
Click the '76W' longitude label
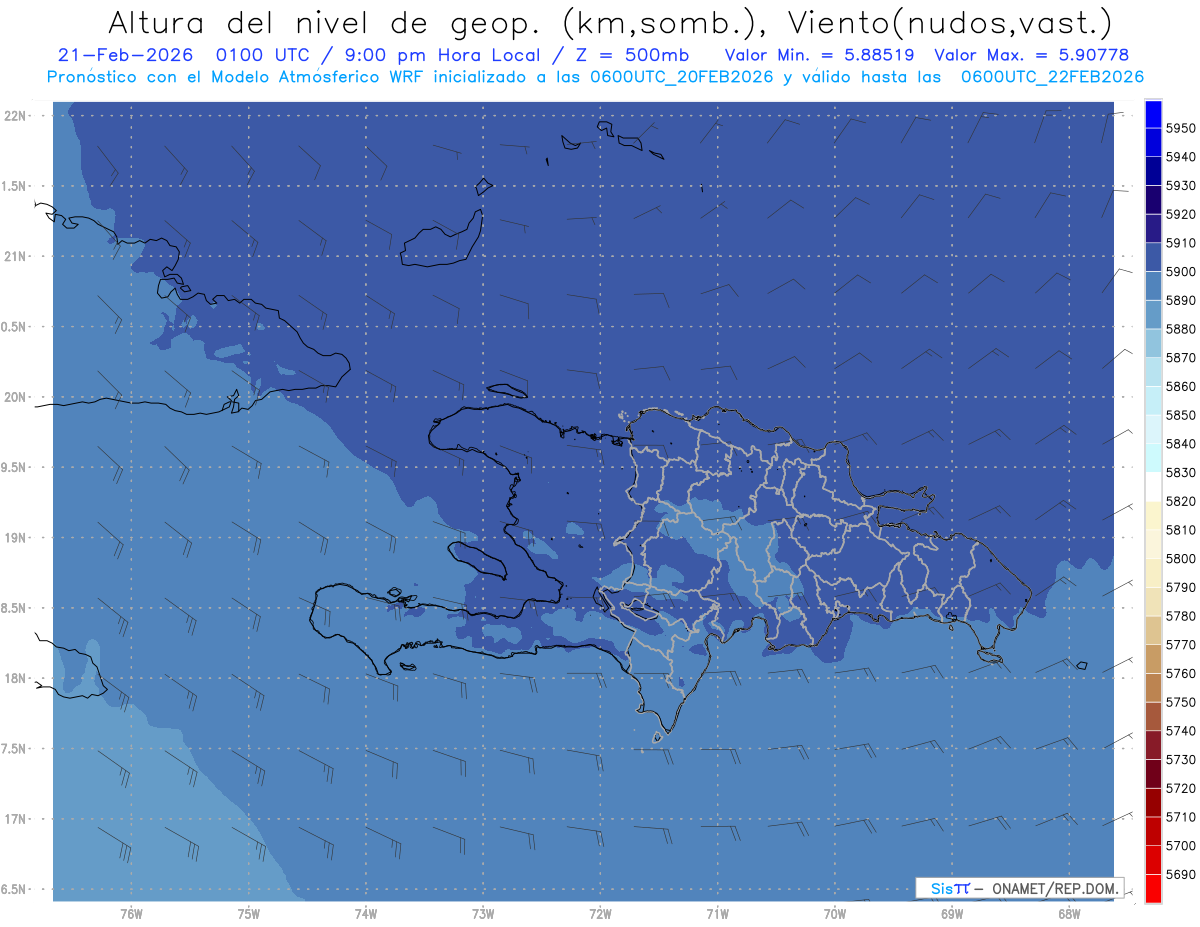131,913
